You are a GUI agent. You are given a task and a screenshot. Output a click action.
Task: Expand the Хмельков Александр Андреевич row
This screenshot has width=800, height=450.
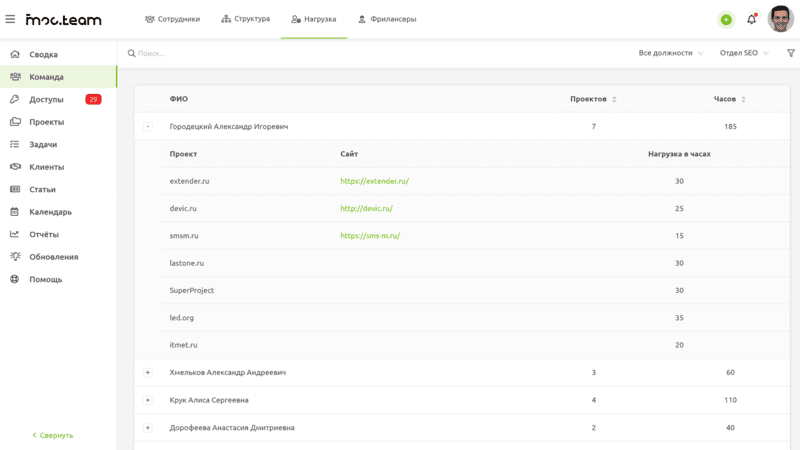click(x=147, y=372)
